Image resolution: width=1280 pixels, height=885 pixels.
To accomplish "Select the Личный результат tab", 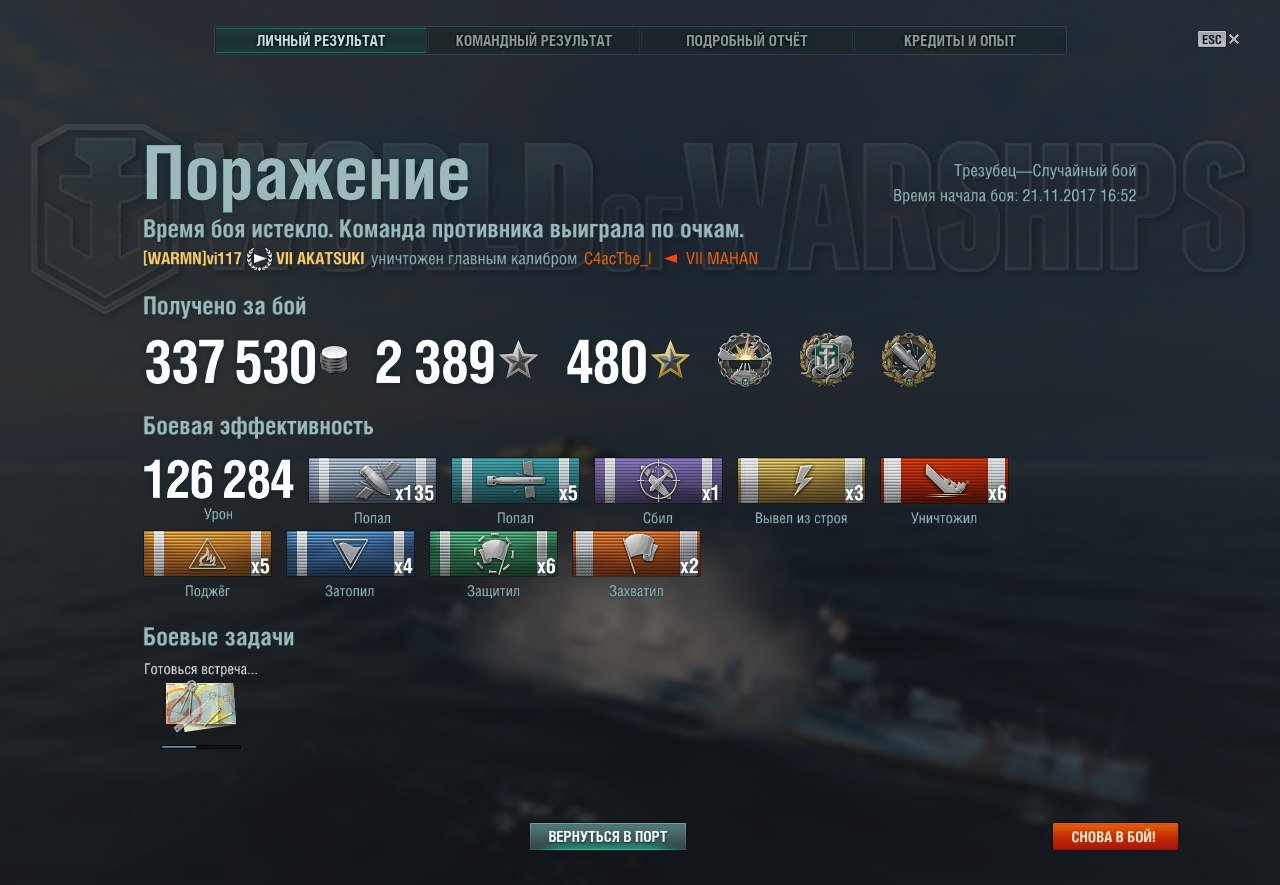I will 321,41.
